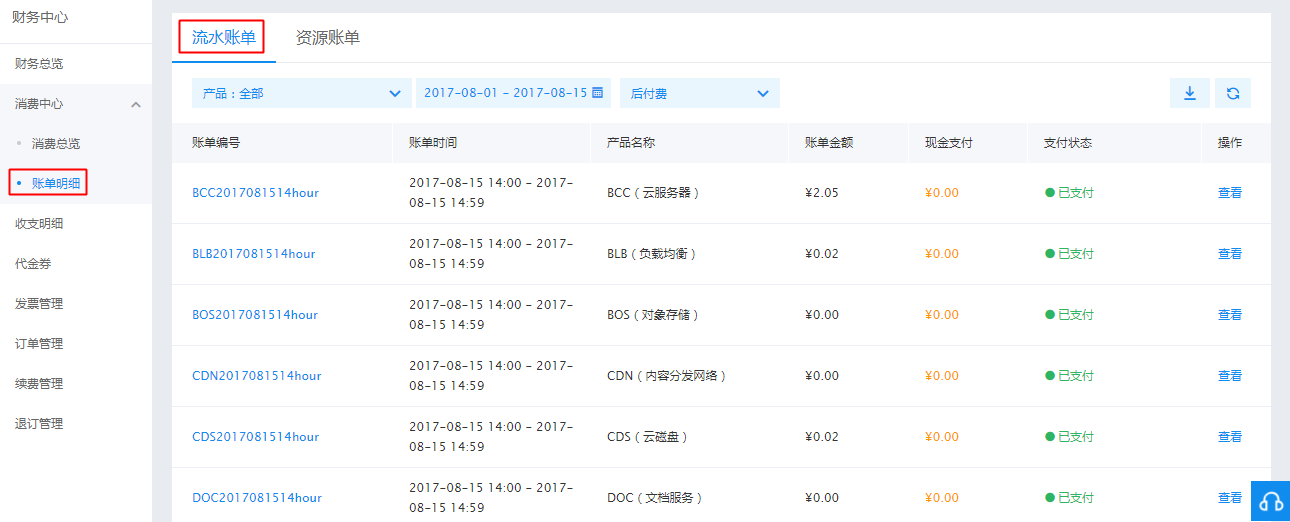The image size is (1290, 522).
Task: Click 查看 for the BLB bill row
Action: (1230, 254)
